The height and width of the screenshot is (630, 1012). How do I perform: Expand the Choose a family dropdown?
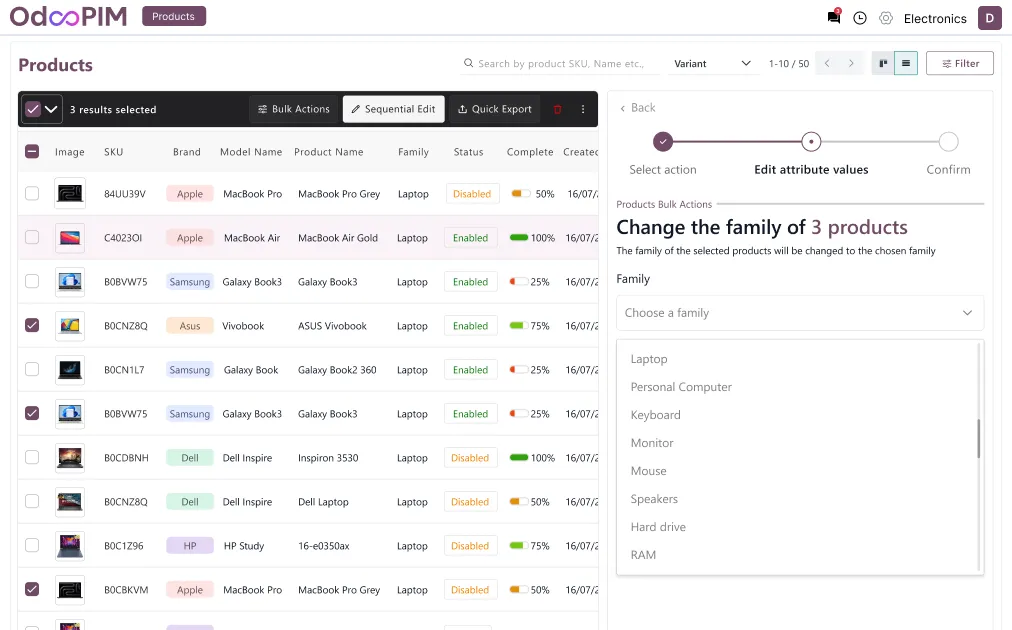click(799, 313)
